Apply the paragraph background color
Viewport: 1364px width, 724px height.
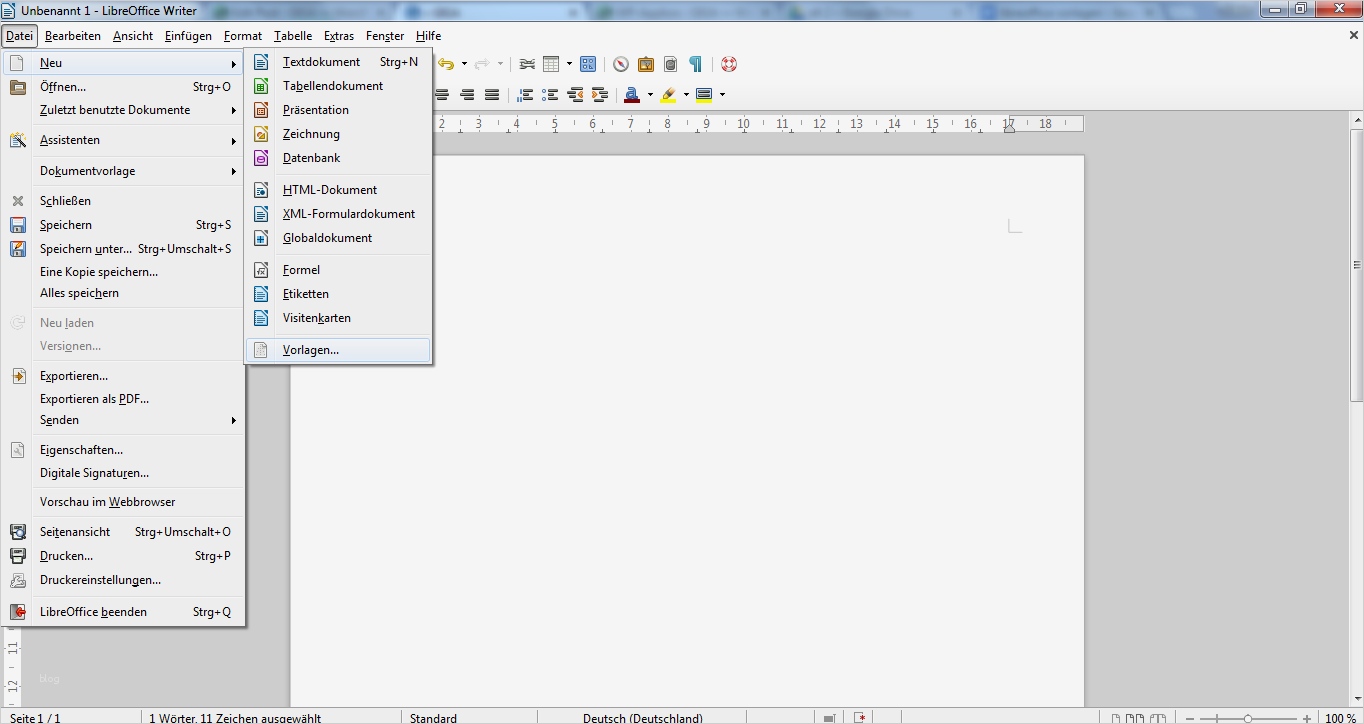pyautogui.click(x=704, y=95)
